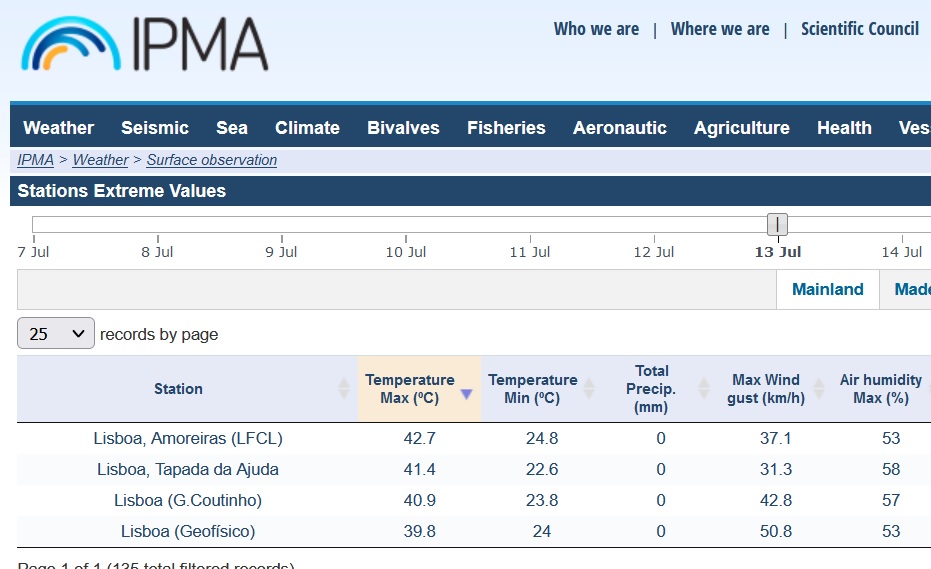Click Temperature Max descending sort arrow
This screenshot has width=931, height=569.
[x=466, y=394]
